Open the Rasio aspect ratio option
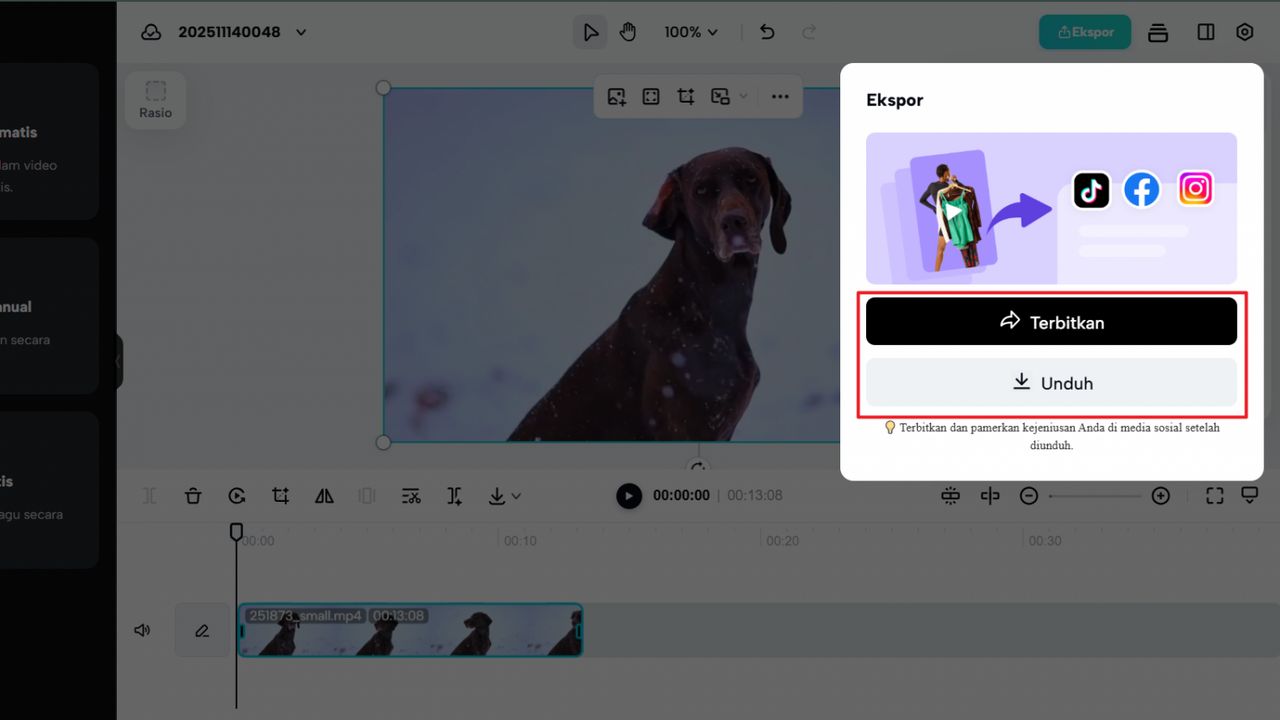This screenshot has width=1280, height=720. pos(155,99)
